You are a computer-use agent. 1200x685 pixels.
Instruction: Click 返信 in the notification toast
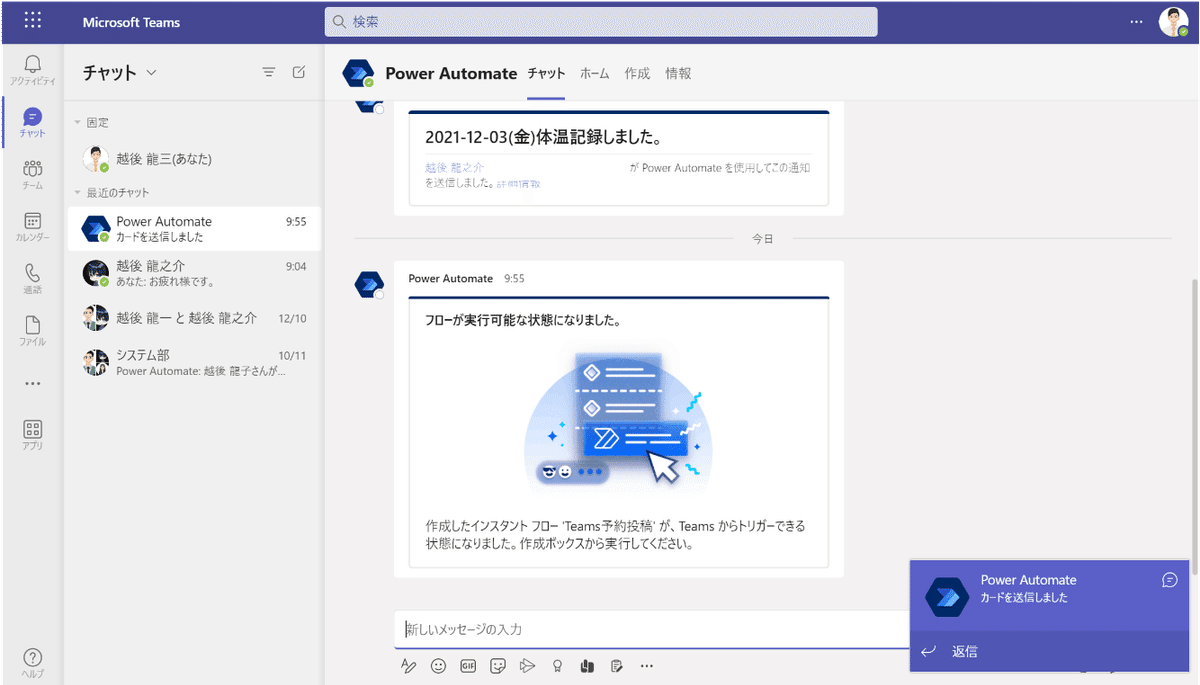tap(965, 652)
